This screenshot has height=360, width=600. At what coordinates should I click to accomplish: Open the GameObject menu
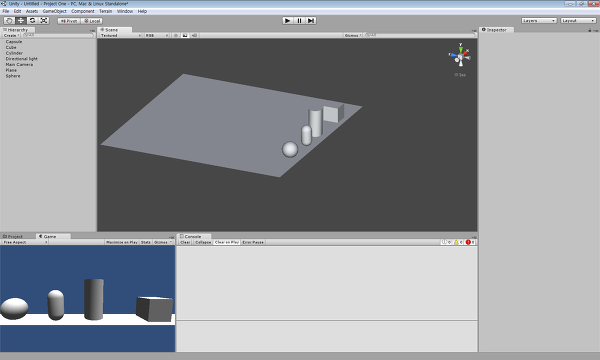55,11
